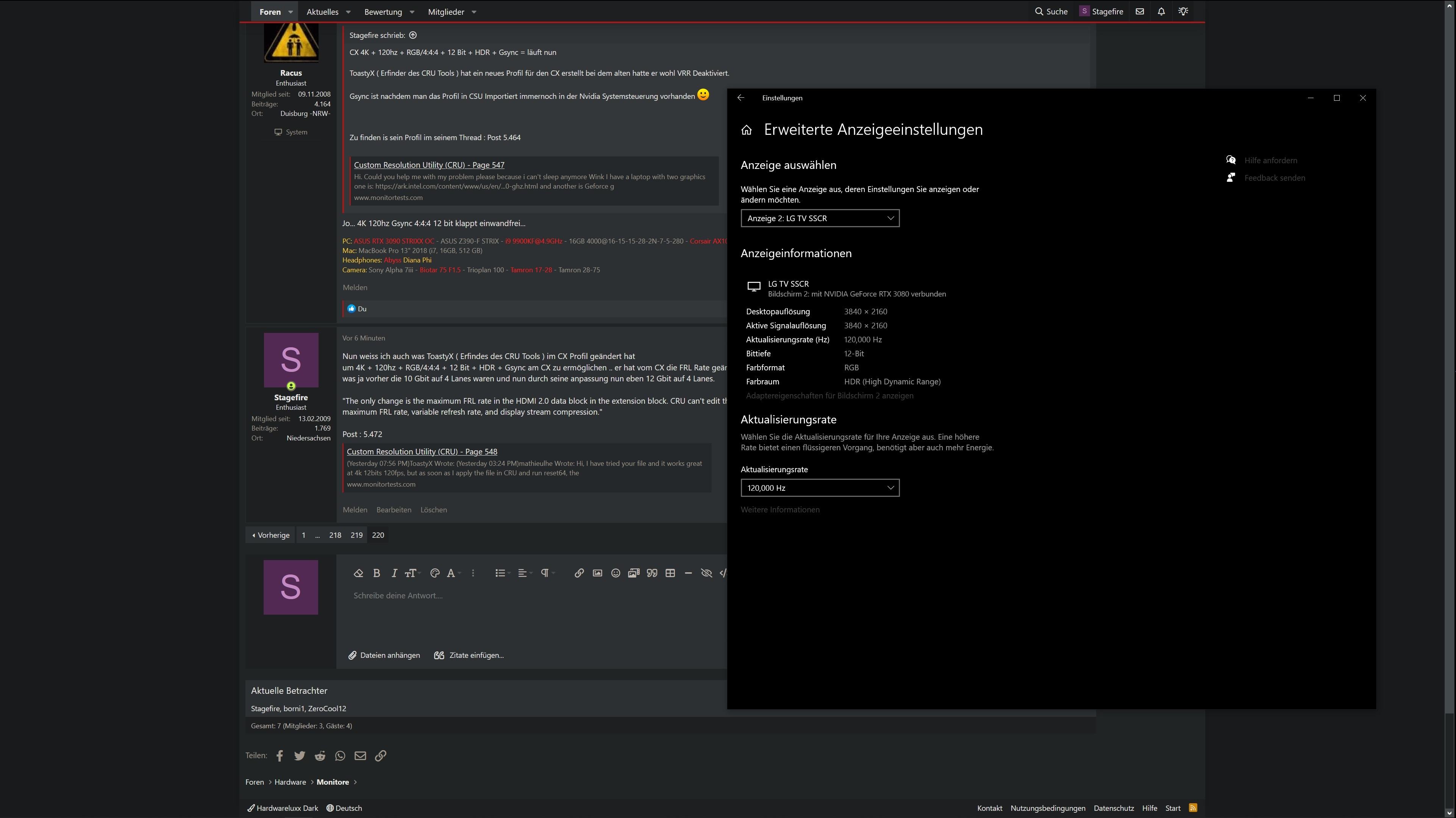Open the list dropdown in editor toolbar

[x=503, y=573]
